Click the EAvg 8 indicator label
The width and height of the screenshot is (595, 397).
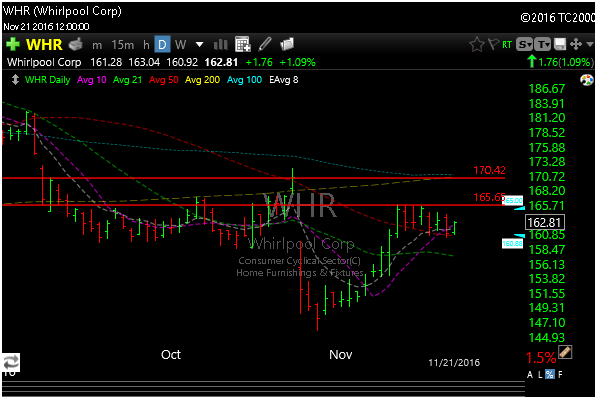[283, 80]
